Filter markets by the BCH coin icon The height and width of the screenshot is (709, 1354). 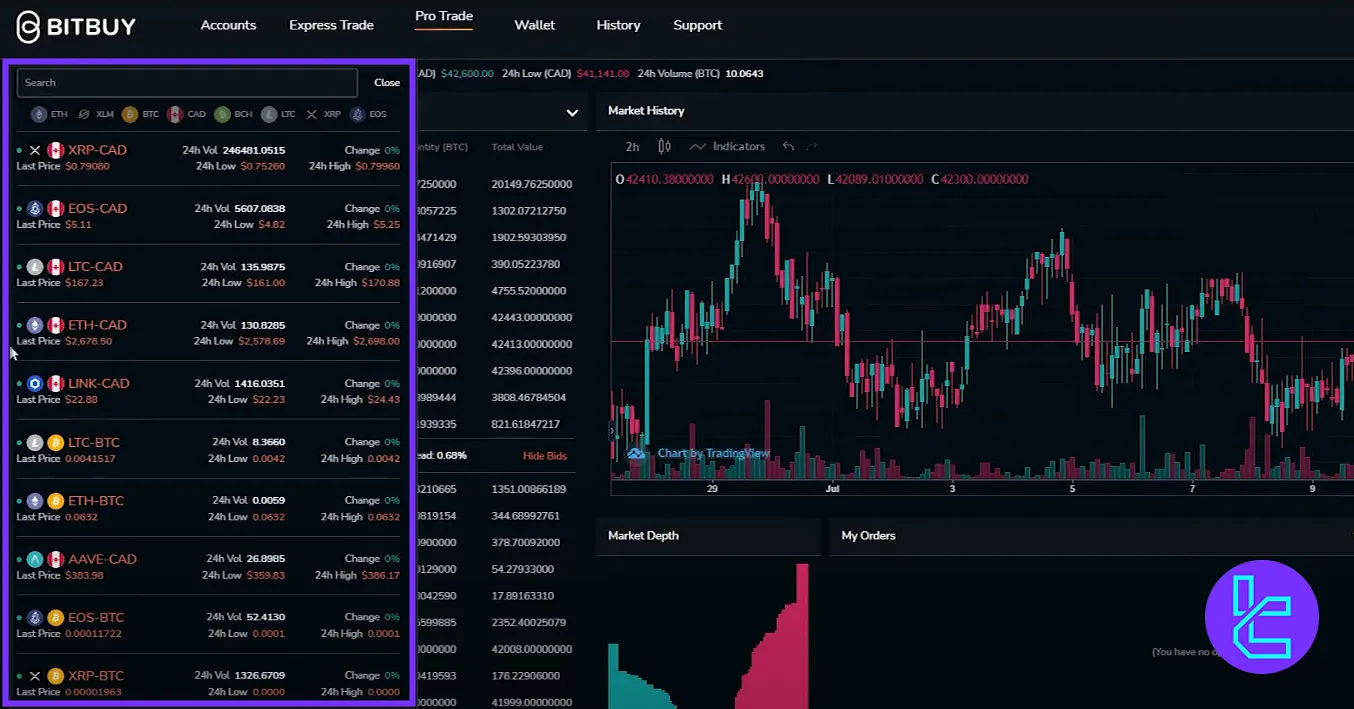coord(222,114)
